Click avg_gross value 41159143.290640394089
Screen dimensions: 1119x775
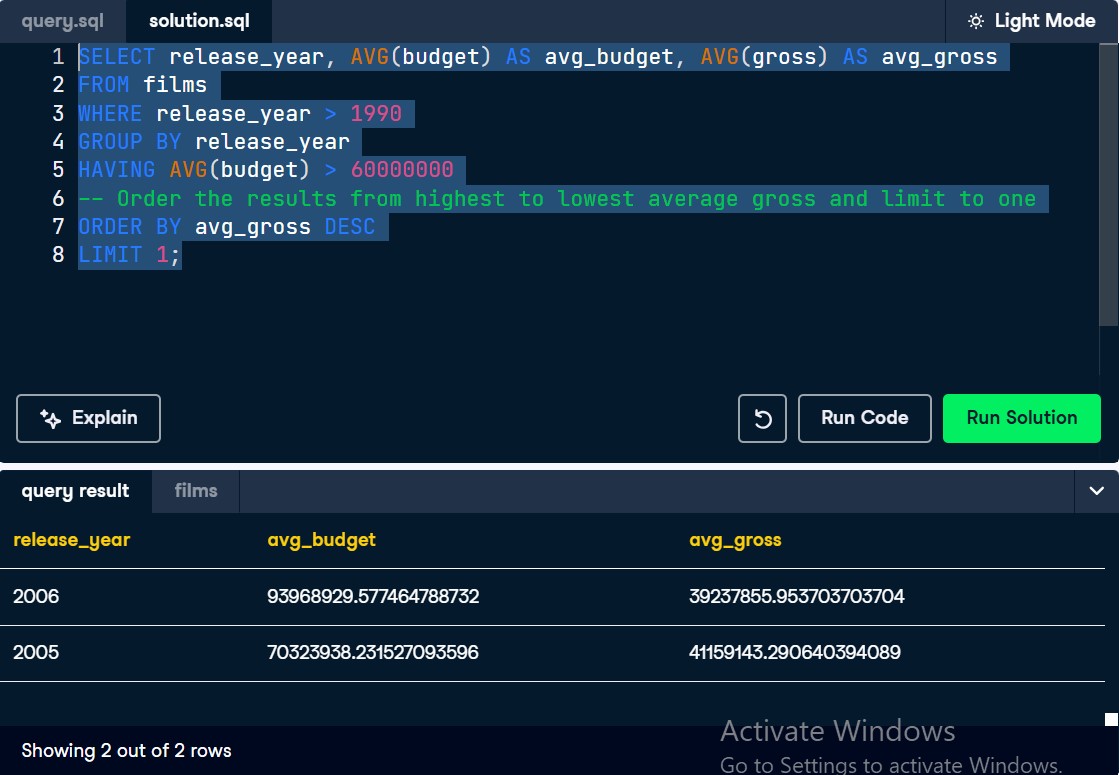pos(794,652)
